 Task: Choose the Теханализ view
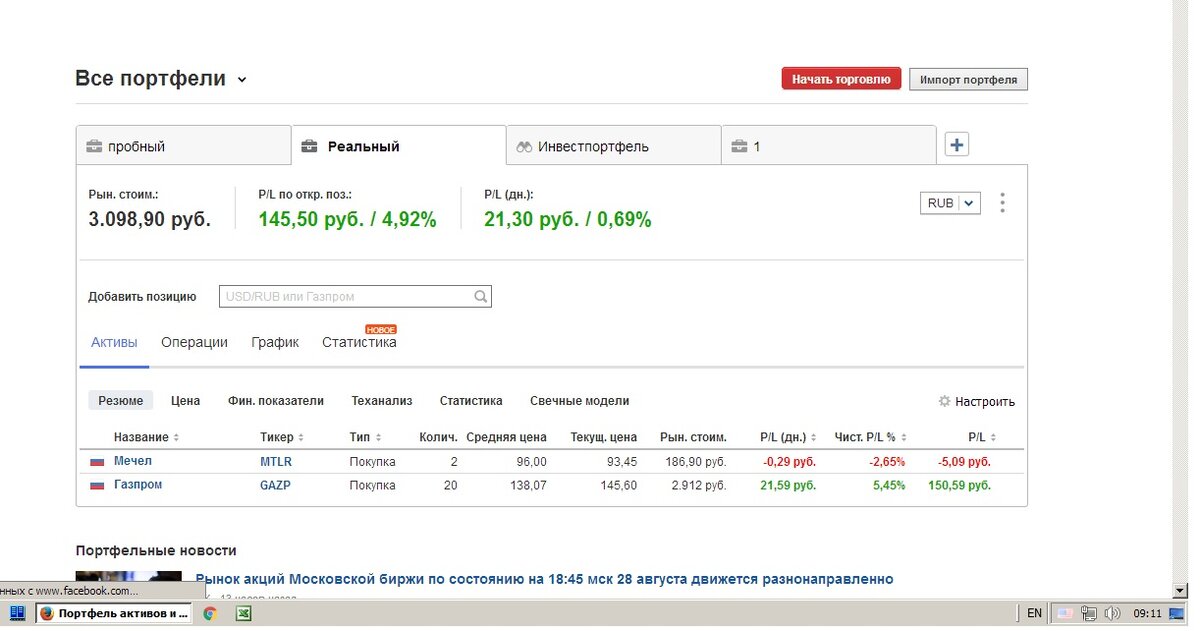[382, 400]
